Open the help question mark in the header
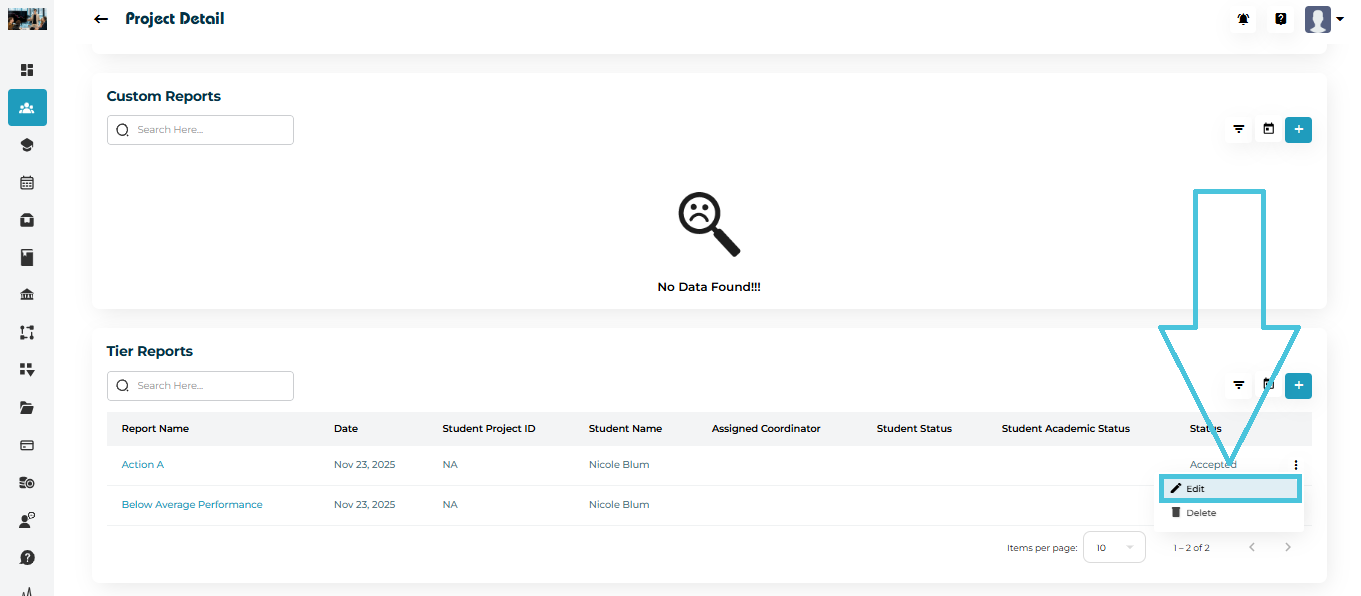 pyautogui.click(x=1280, y=19)
